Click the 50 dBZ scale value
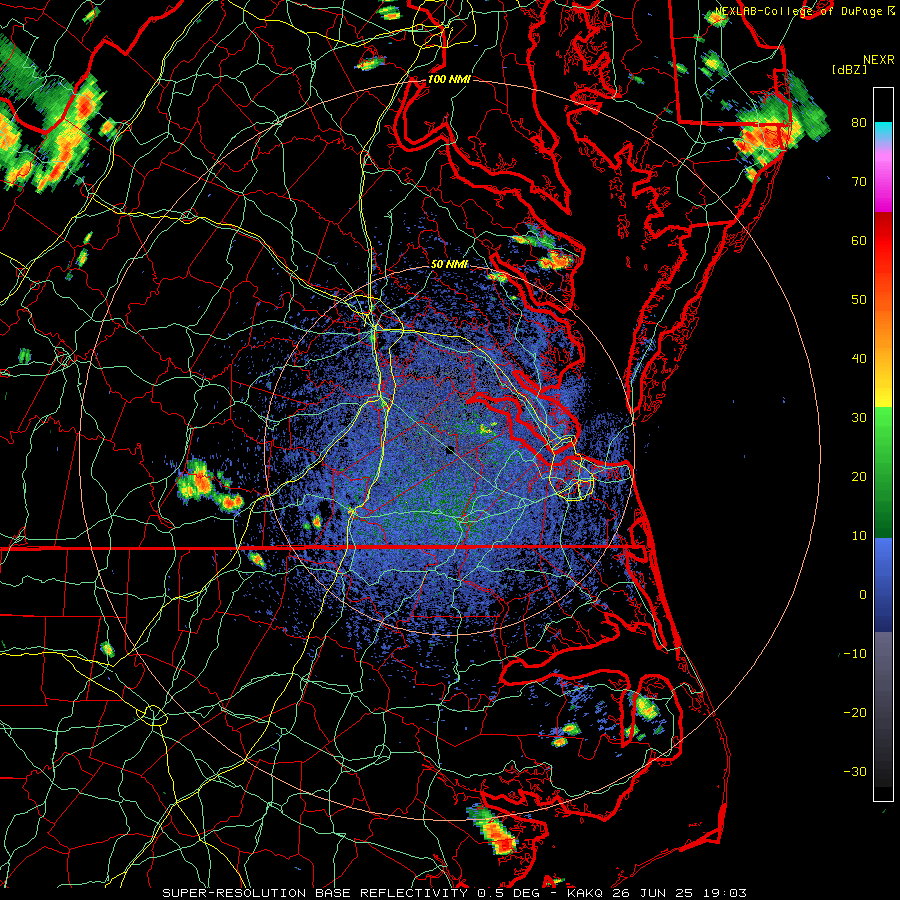Viewport: 900px width, 900px height. 859,300
